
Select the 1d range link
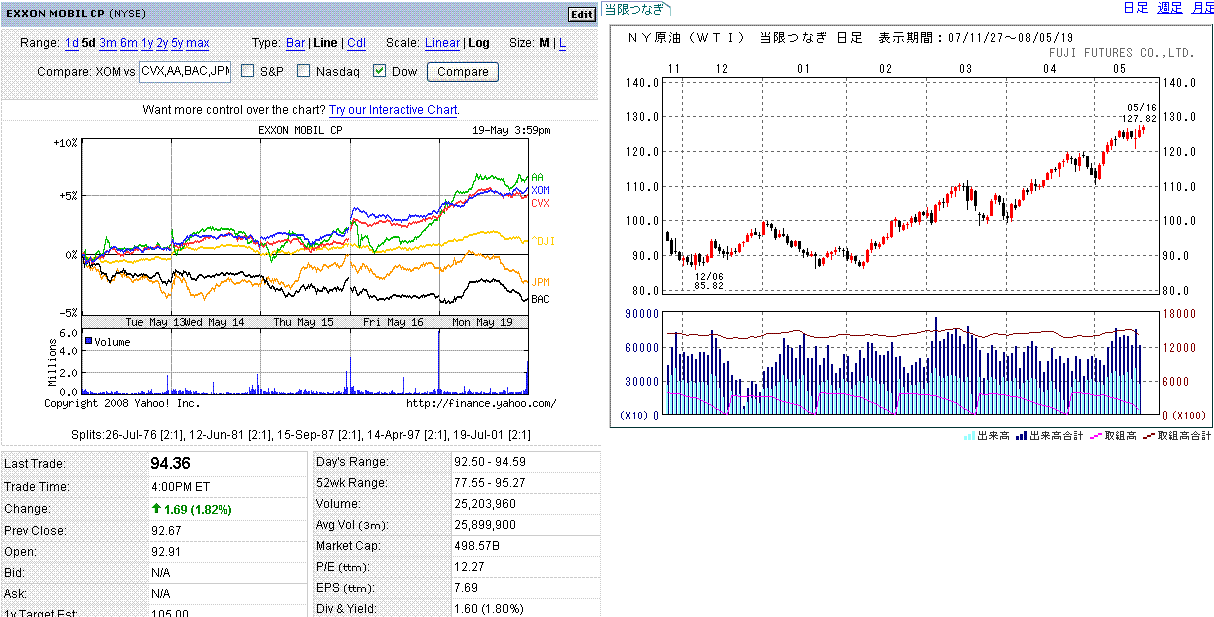coord(71,43)
